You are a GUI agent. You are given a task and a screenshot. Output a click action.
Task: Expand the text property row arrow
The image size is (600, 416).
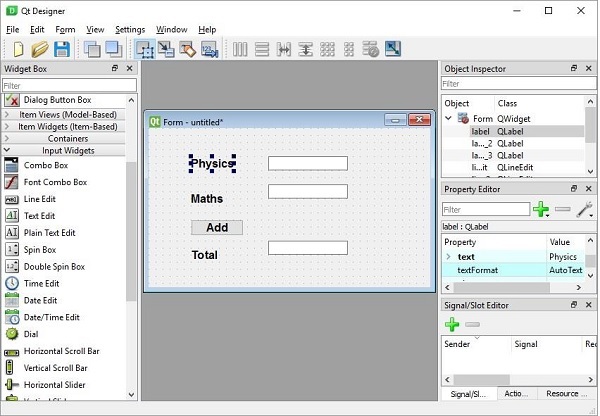[449, 257]
